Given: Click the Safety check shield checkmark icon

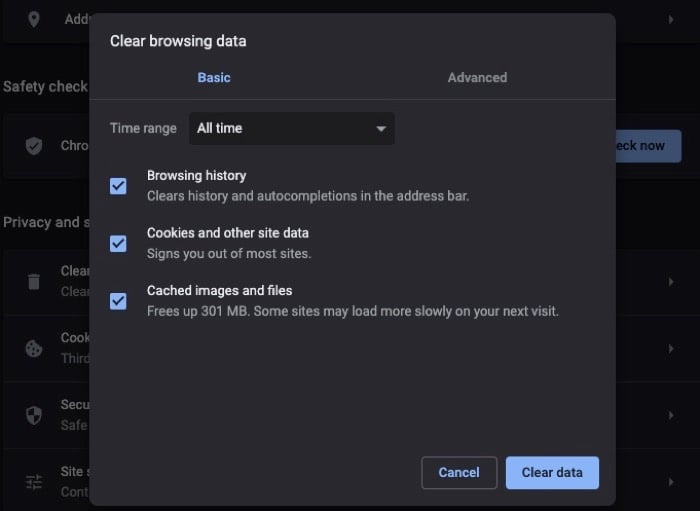Looking at the screenshot, I should coord(34,145).
